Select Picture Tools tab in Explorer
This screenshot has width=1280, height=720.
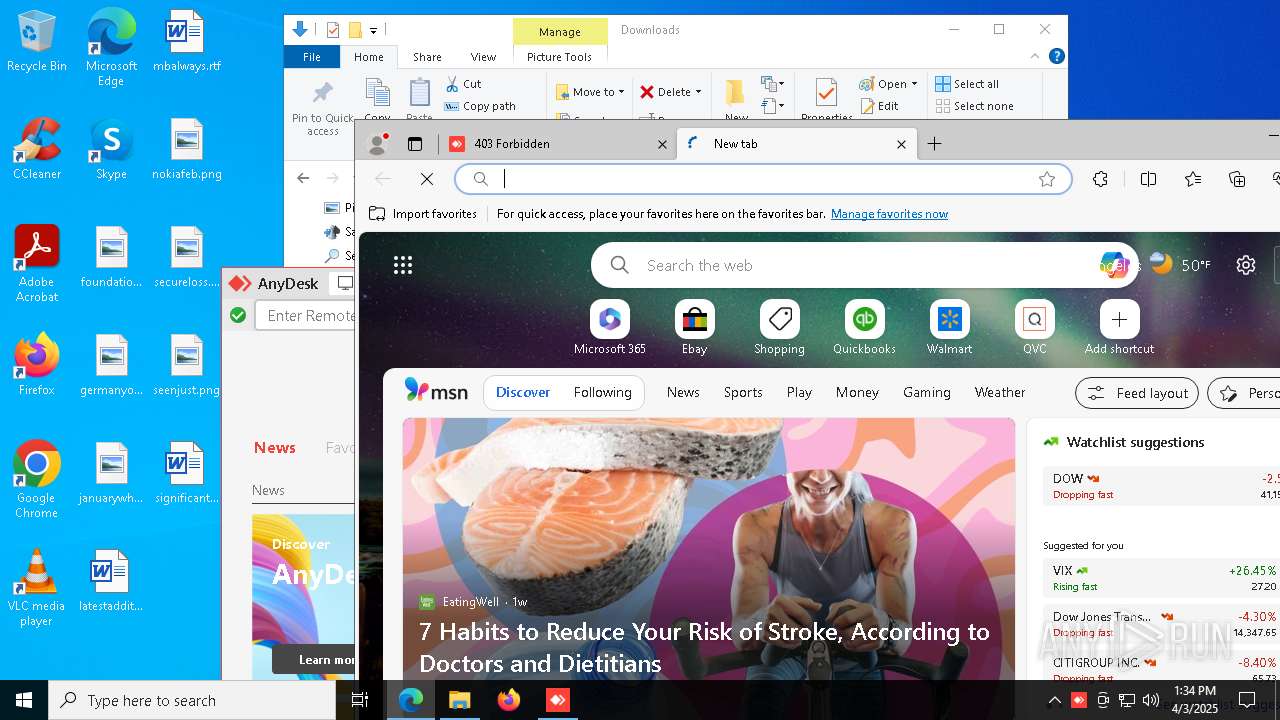point(559,57)
